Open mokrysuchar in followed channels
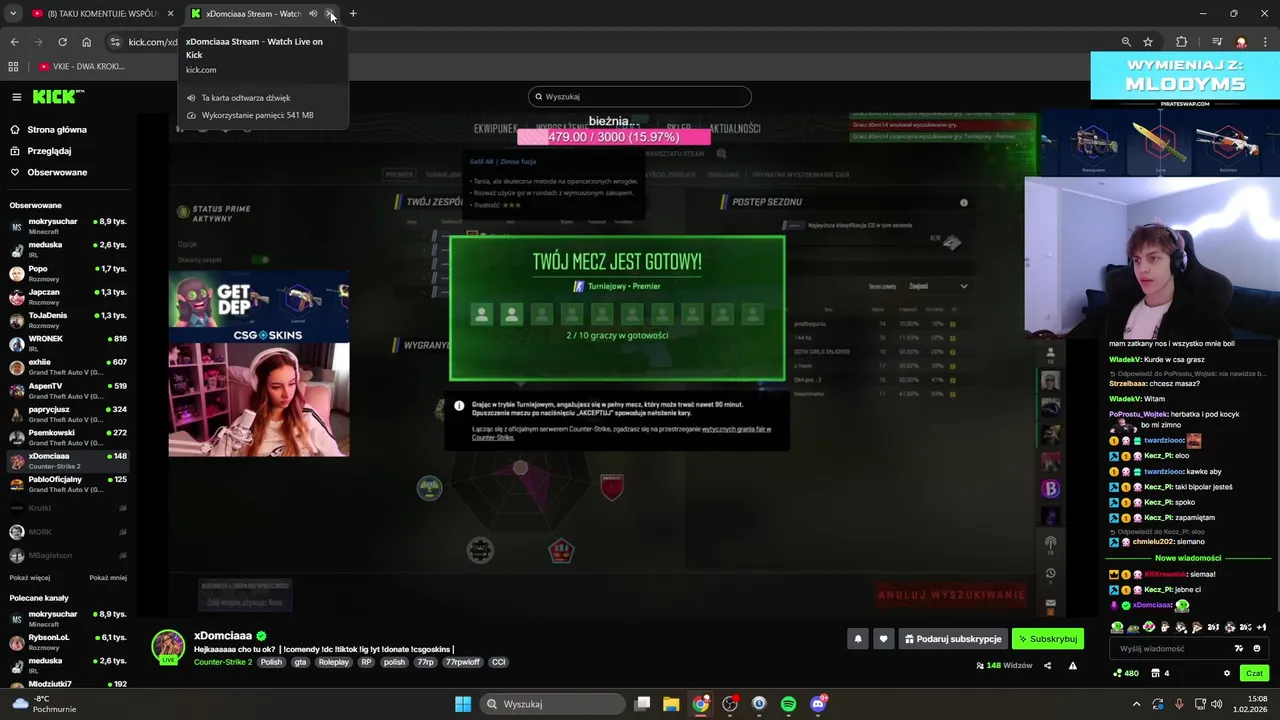 [67, 226]
